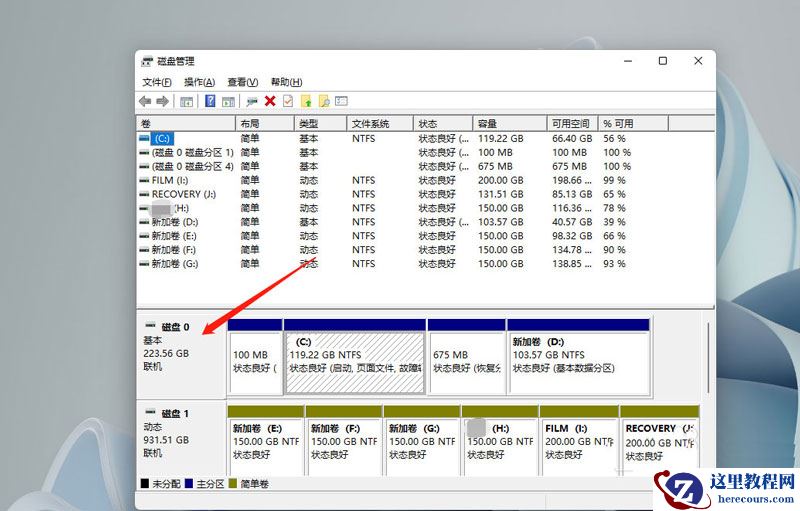Click the disk connect toolbar icon
The image size is (800, 511).
pyautogui.click(x=251, y=101)
